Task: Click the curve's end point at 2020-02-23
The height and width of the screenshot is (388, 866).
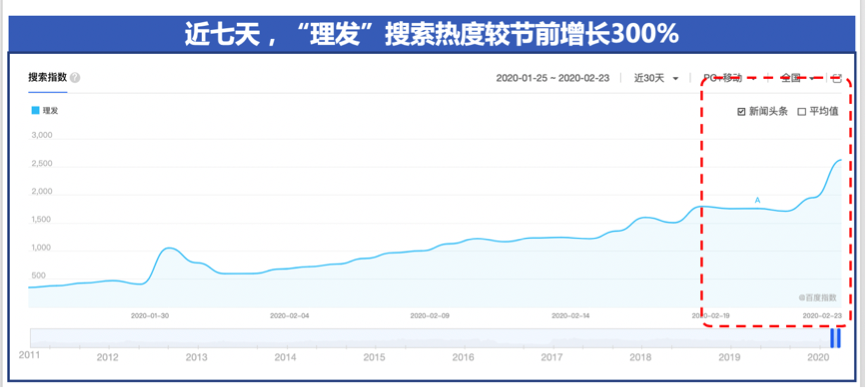Action: point(840,160)
